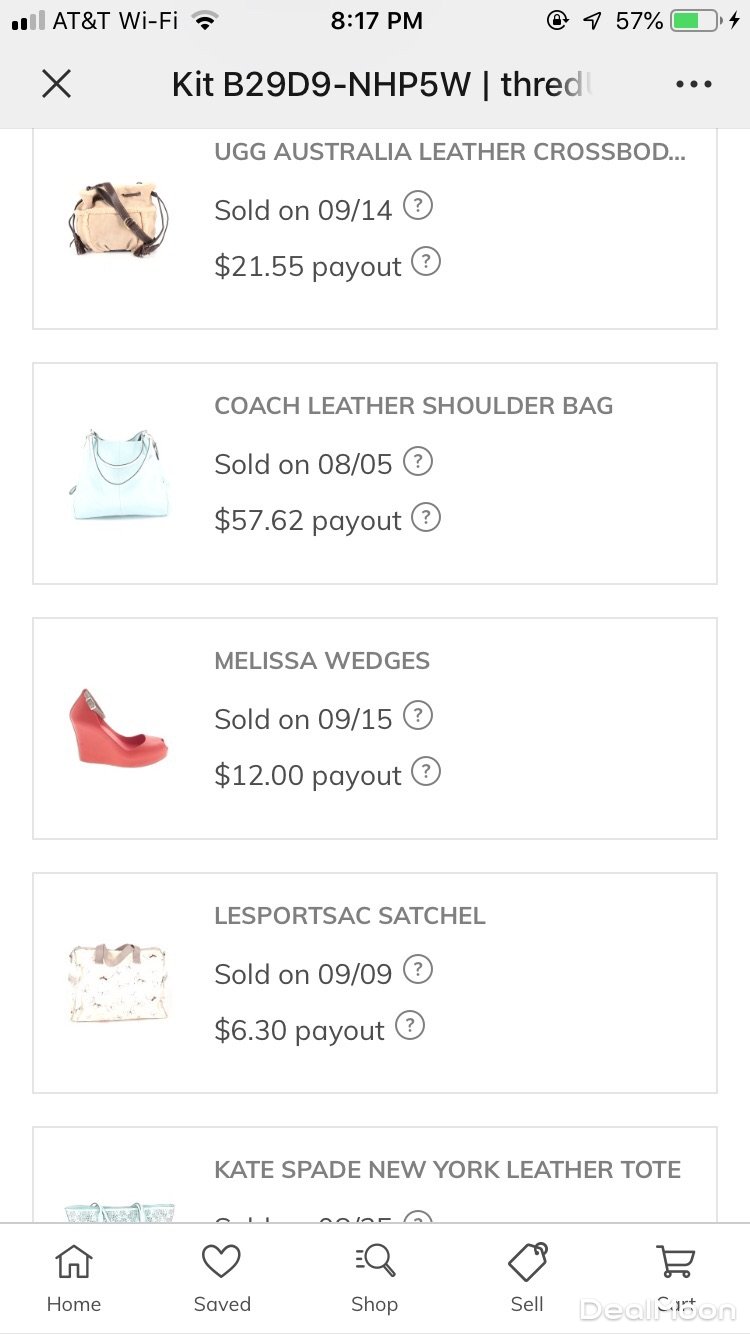Viewport: 750px width, 1334px height.
Task: Tap help icon beside Sold on 09/09
Action: (418, 970)
